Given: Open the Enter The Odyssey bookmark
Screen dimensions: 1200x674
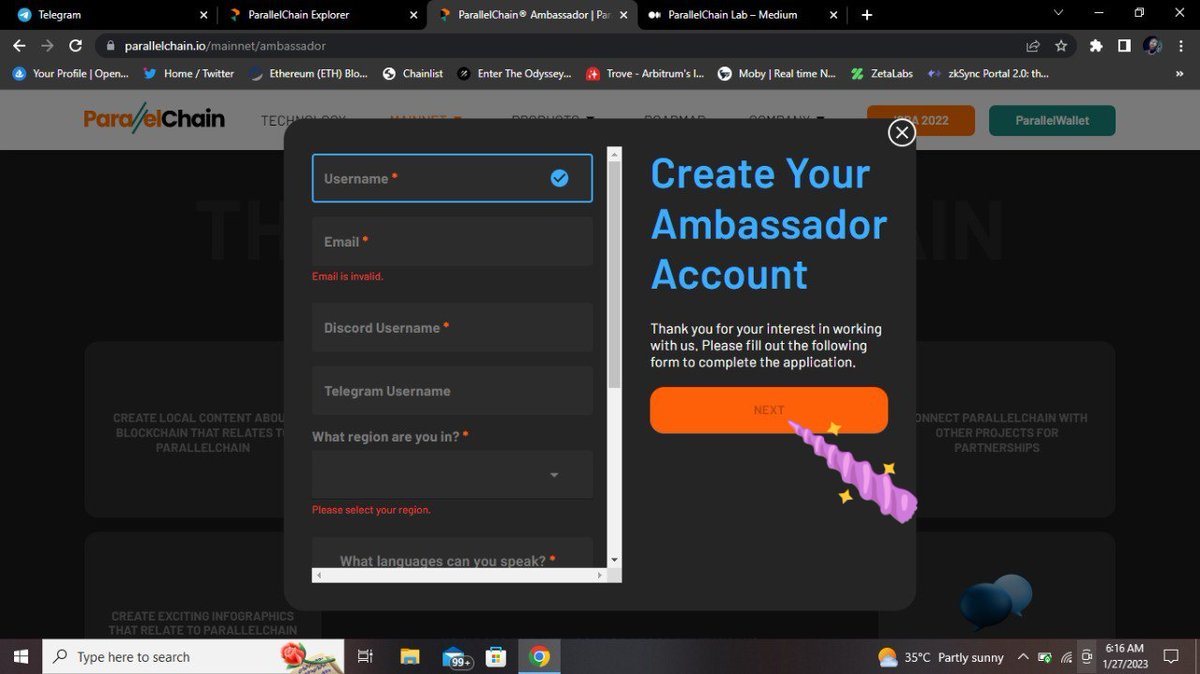Looking at the screenshot, I should [x=515, y=73].
